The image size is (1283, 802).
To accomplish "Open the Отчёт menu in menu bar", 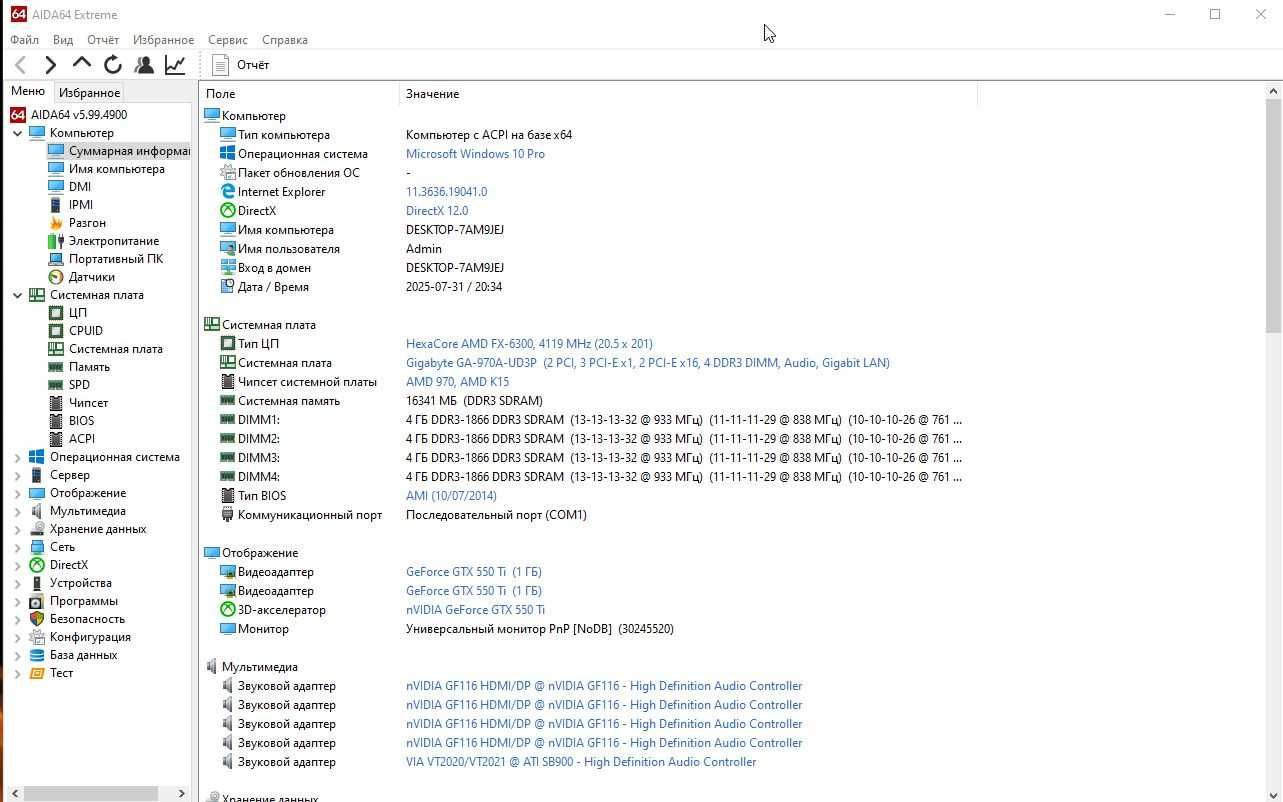I will [103, 40].
